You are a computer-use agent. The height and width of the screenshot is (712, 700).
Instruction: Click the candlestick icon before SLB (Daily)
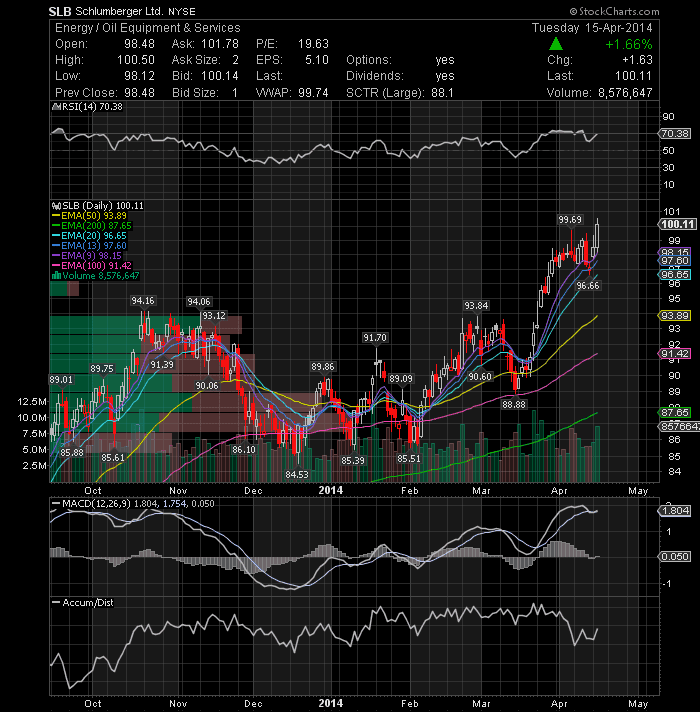click(x=56, y=206)
